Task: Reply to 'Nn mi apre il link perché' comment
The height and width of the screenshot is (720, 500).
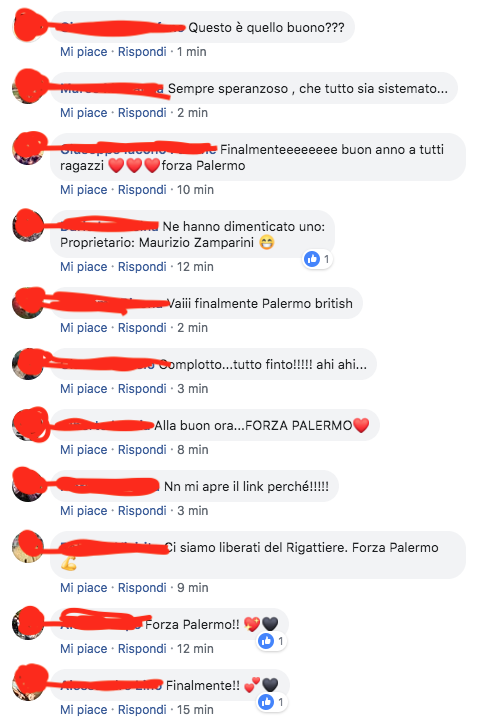Action: pos(142,511)
